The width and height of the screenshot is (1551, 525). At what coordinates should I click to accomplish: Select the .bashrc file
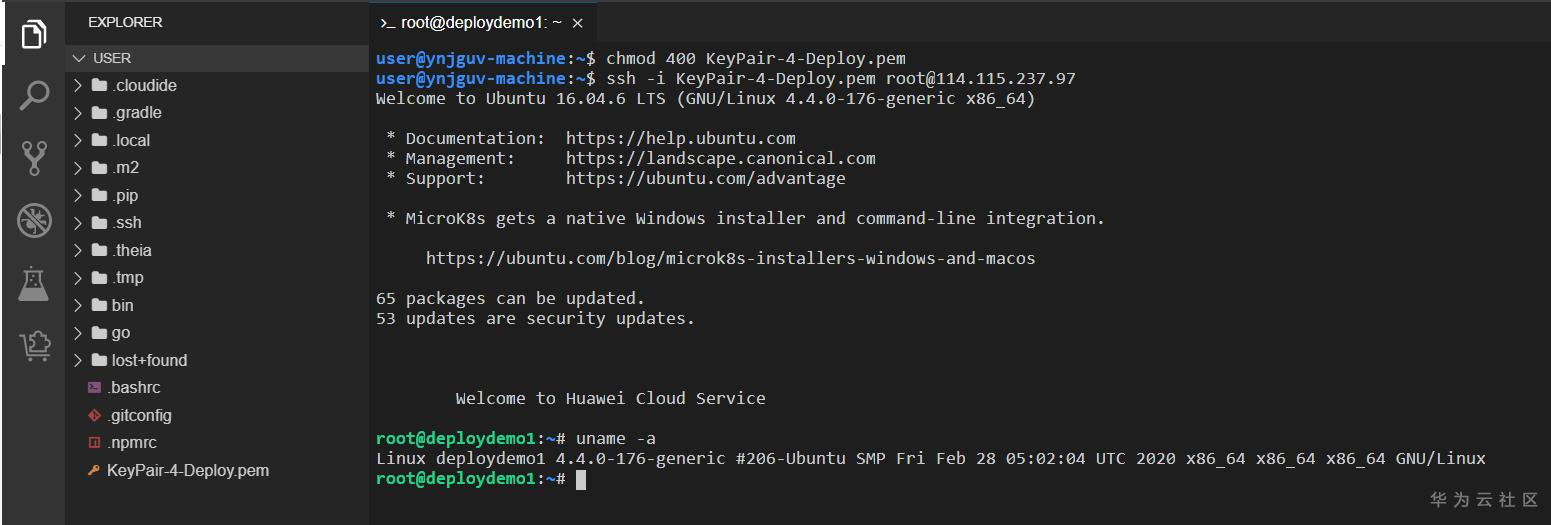135,387
